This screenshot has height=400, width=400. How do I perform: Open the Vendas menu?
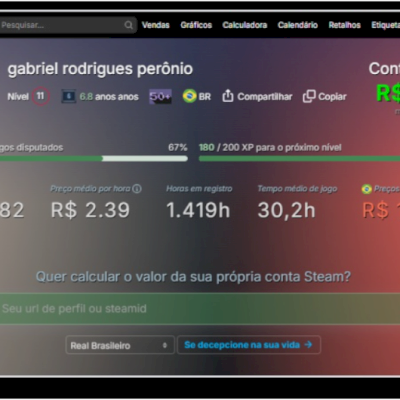(155, 25)
